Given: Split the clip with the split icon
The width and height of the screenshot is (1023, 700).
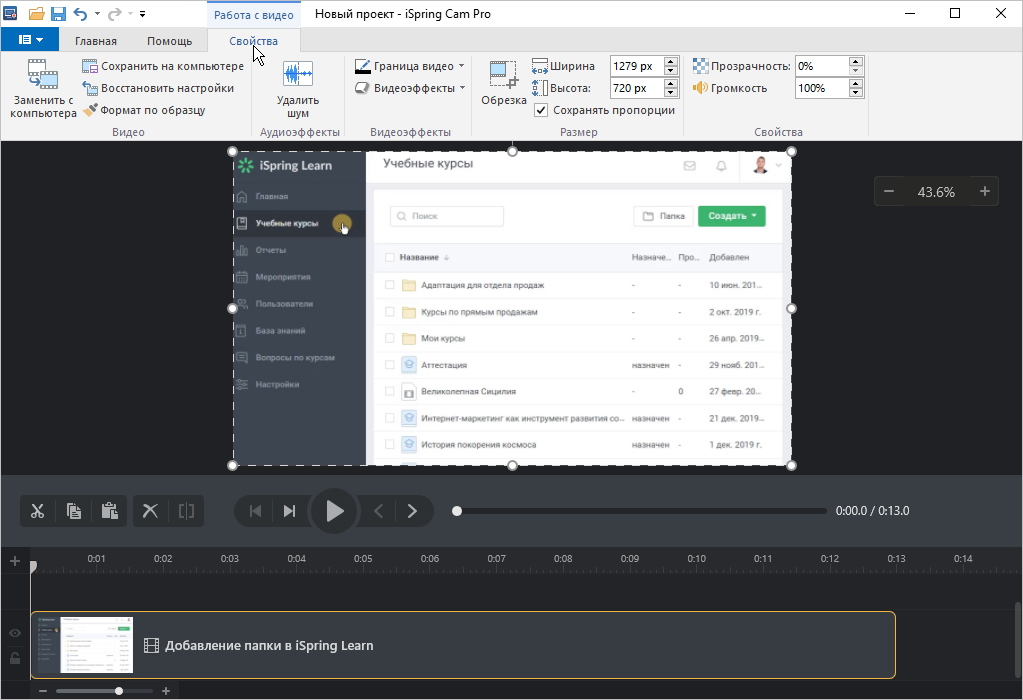Looking at the screenshot, I should click(x=187, y=511).
